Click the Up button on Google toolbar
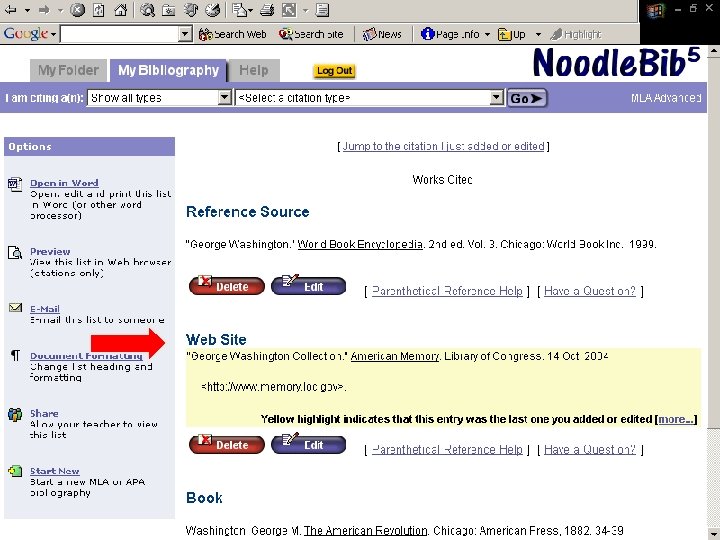This screenshot has width=720, height=540. point(512,34)
